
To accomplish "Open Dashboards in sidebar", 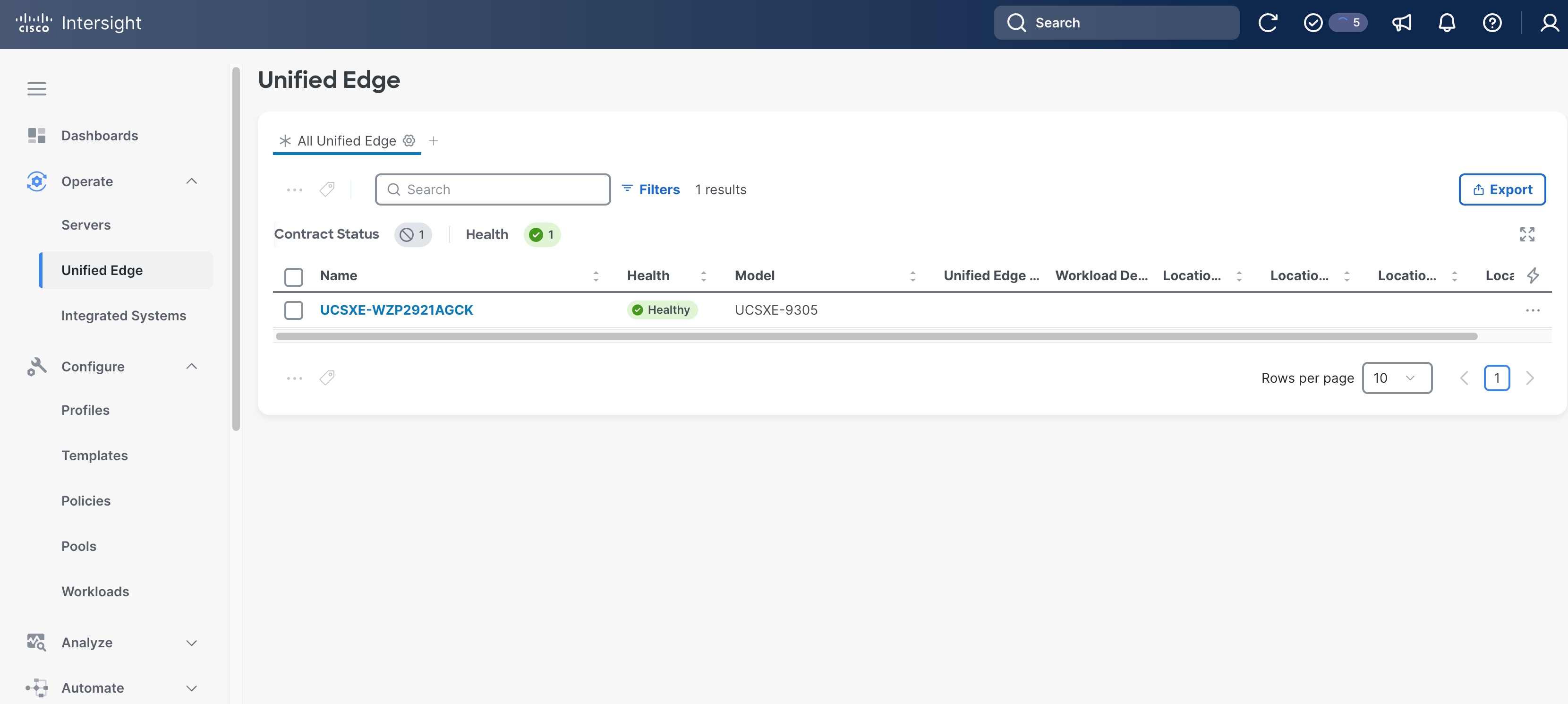I will [x=100, y=136].
